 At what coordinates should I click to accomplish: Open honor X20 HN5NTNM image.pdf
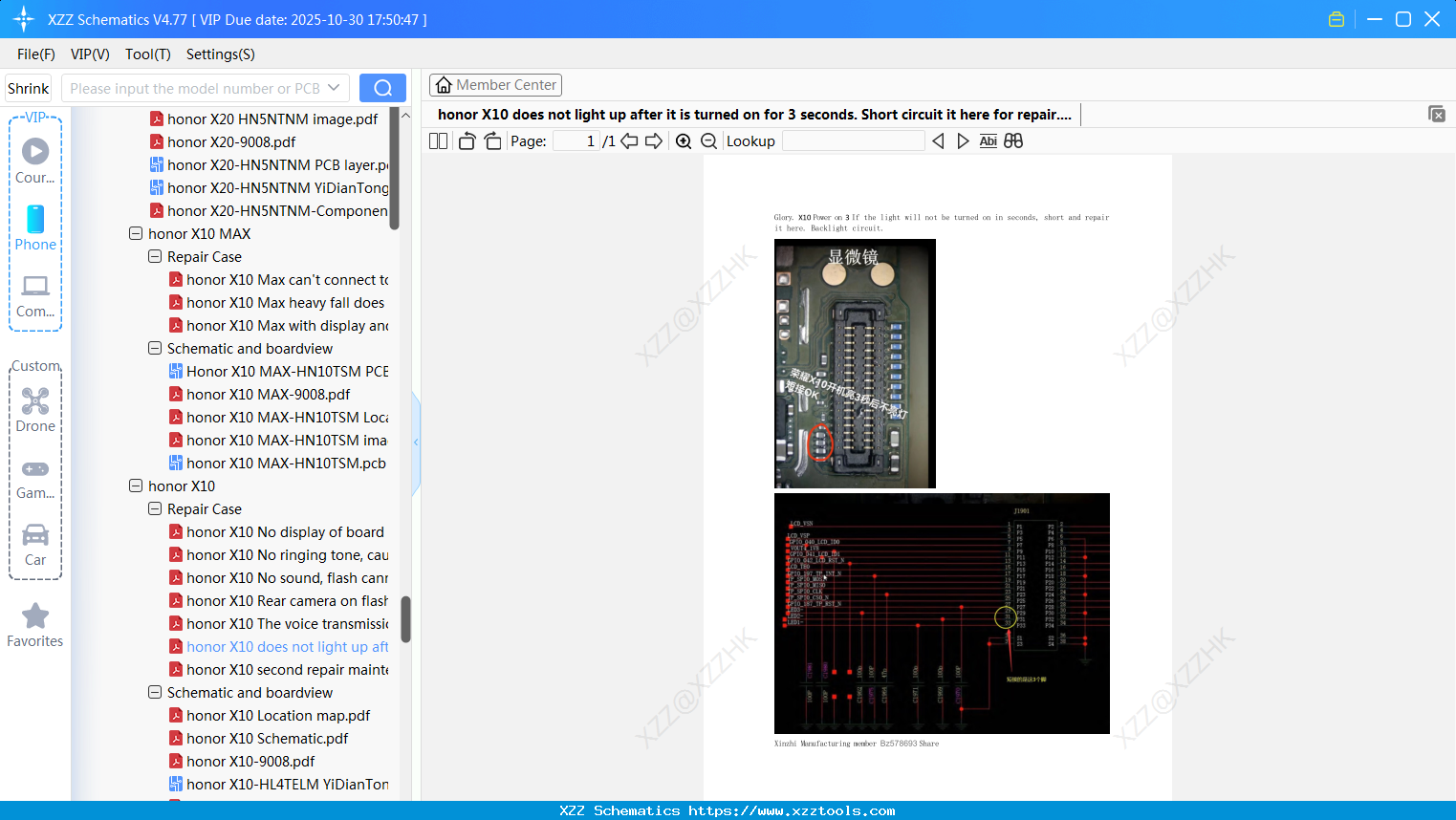pyautogui.click(x=272, y=119)
